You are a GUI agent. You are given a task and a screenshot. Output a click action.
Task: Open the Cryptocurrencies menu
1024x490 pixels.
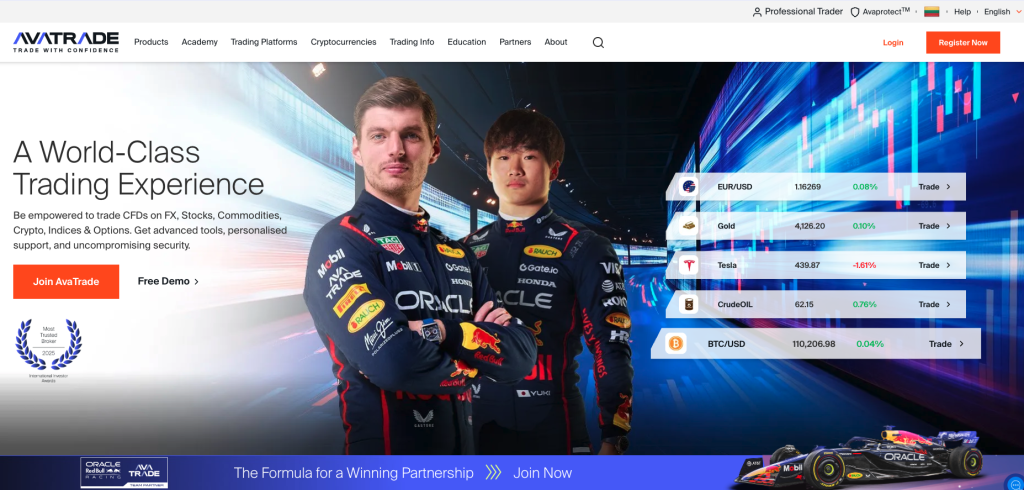pyautogui.click(x=343, y=42)
